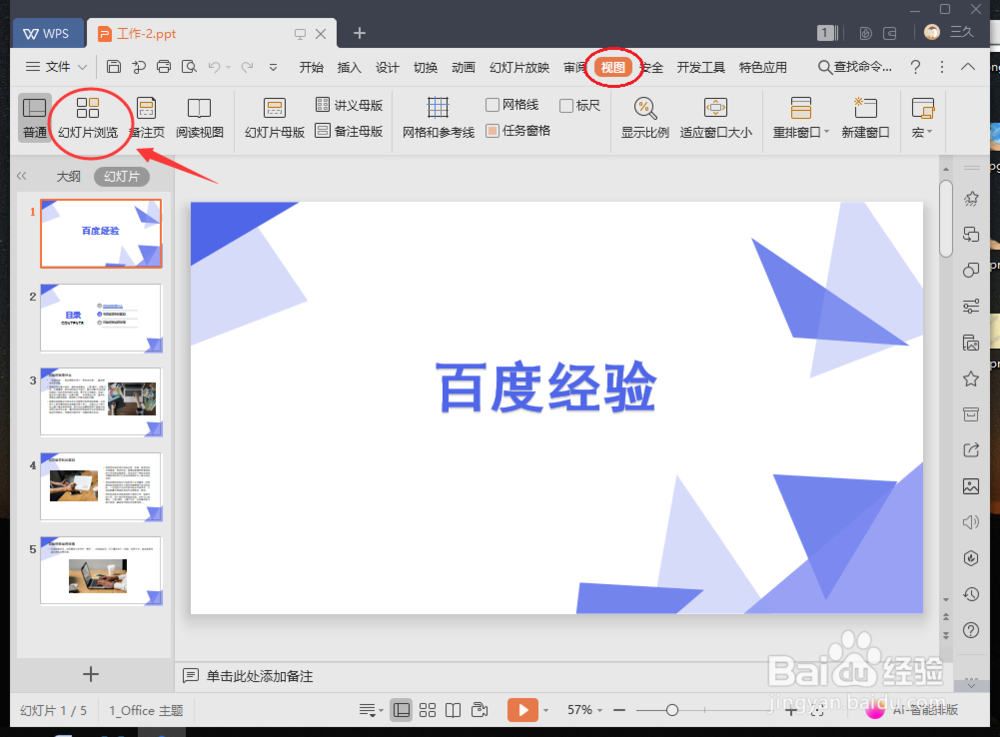Open the 开发工具 developer tools tab
Screen dimensions: 1000x737
[x=701, y=67]
